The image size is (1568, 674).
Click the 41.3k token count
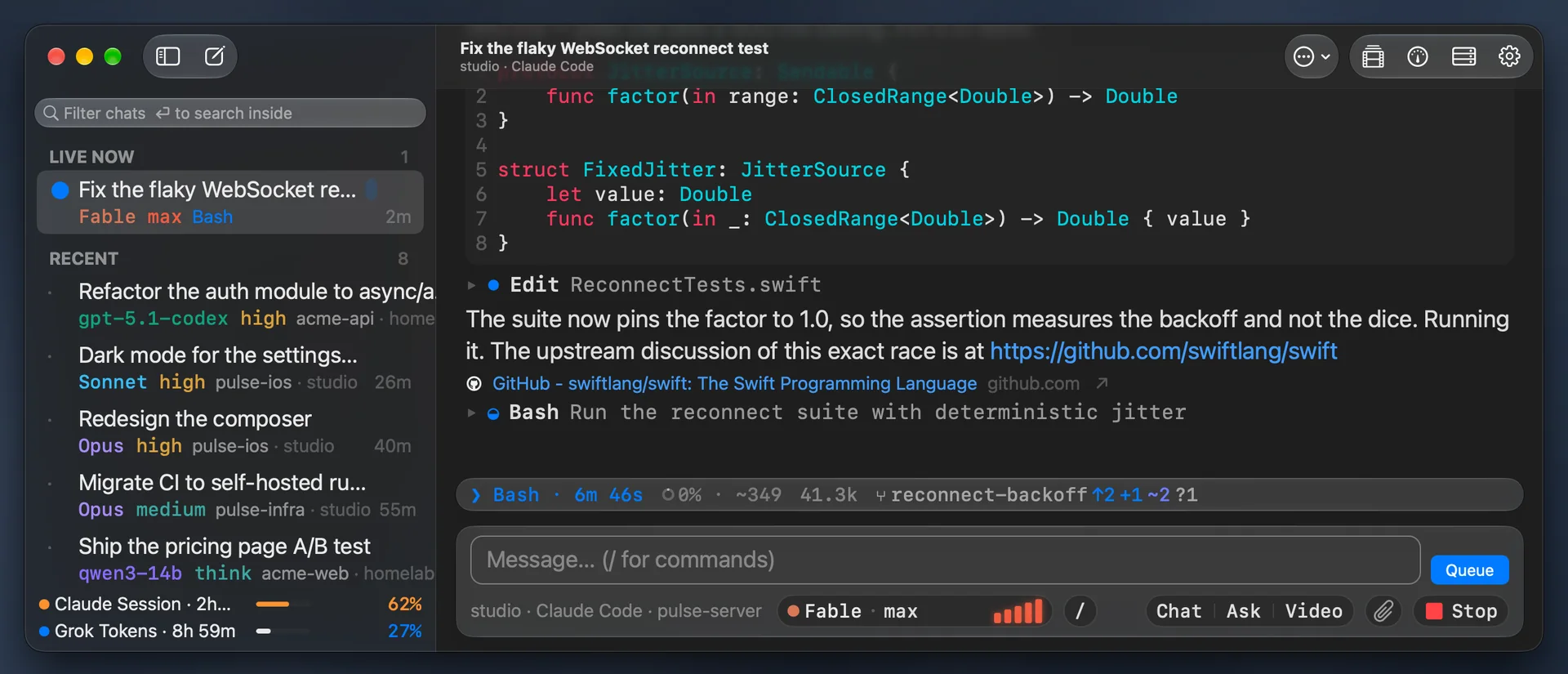[x=829, y=495]
